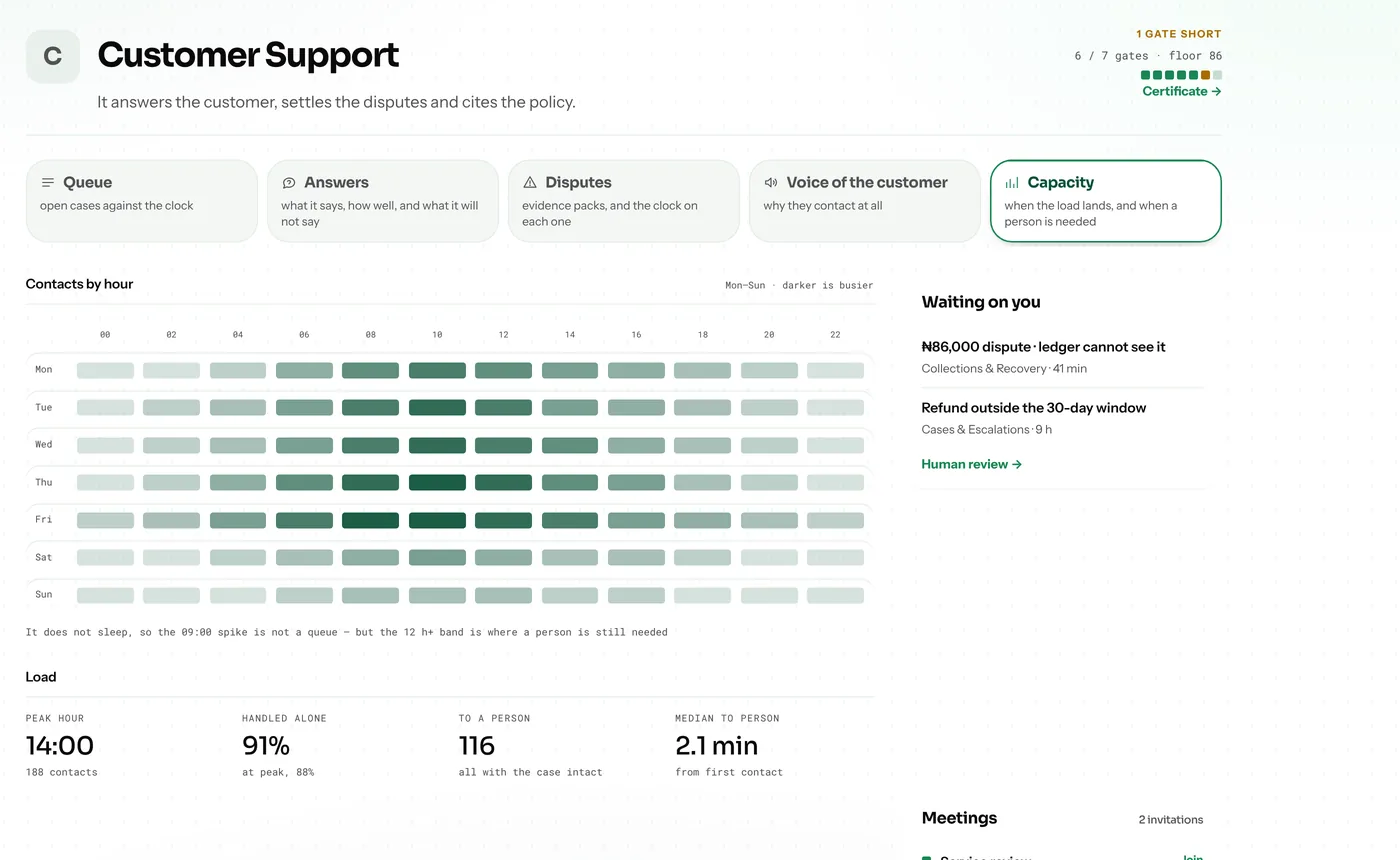Image resolution: width=1400 pixels, height=860 pixels.
Task: Click the "Collections & Recovery · 41 min" line
Action: [1004, 369]
